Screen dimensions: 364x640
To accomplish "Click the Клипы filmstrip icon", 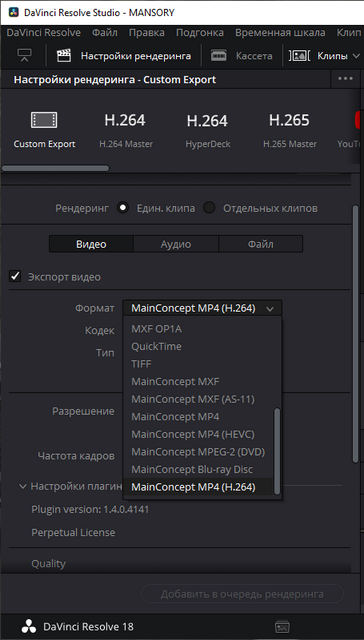I will click(x=300, y=56).
